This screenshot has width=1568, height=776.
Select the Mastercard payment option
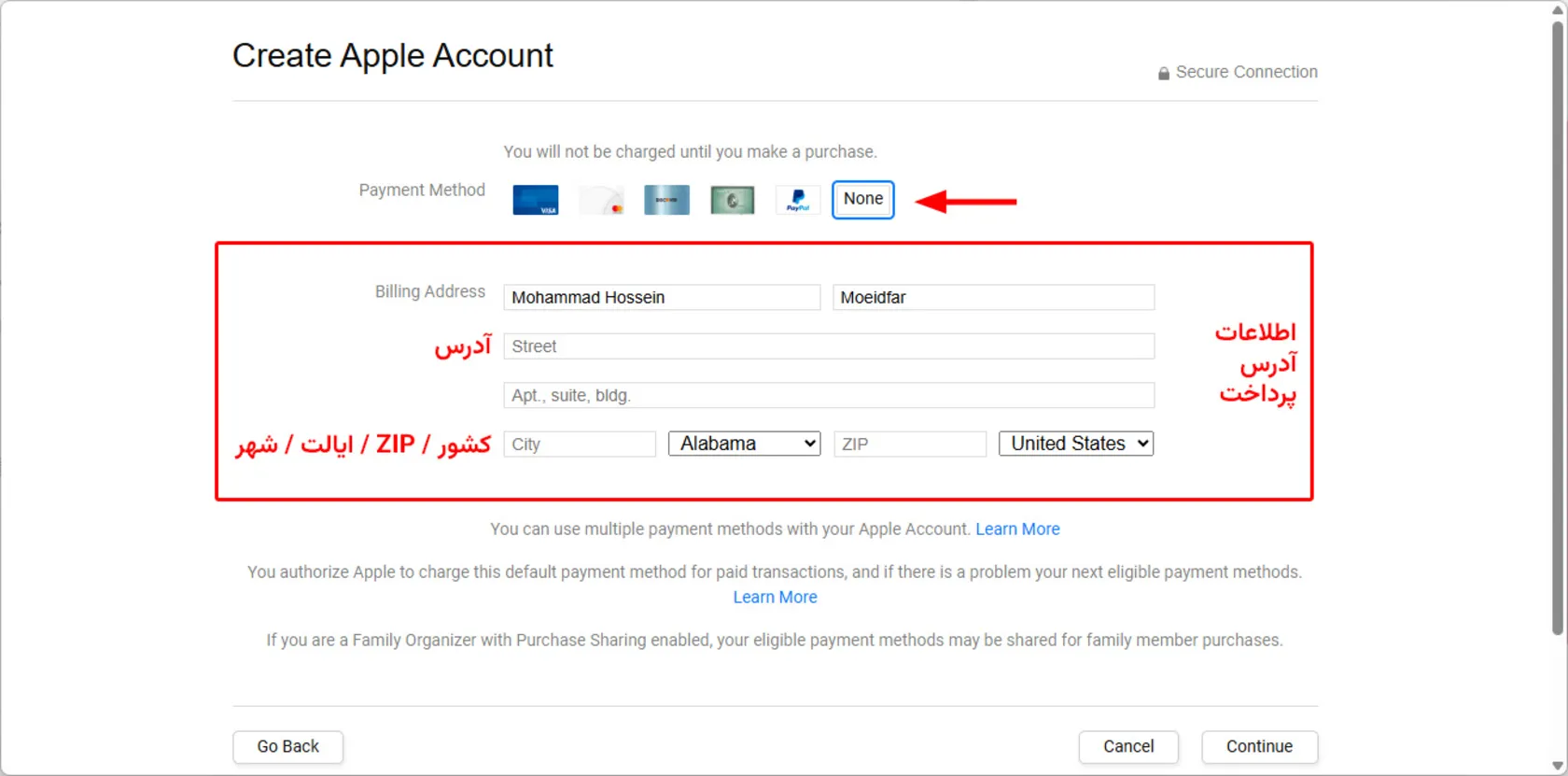(x=601, y=200)
